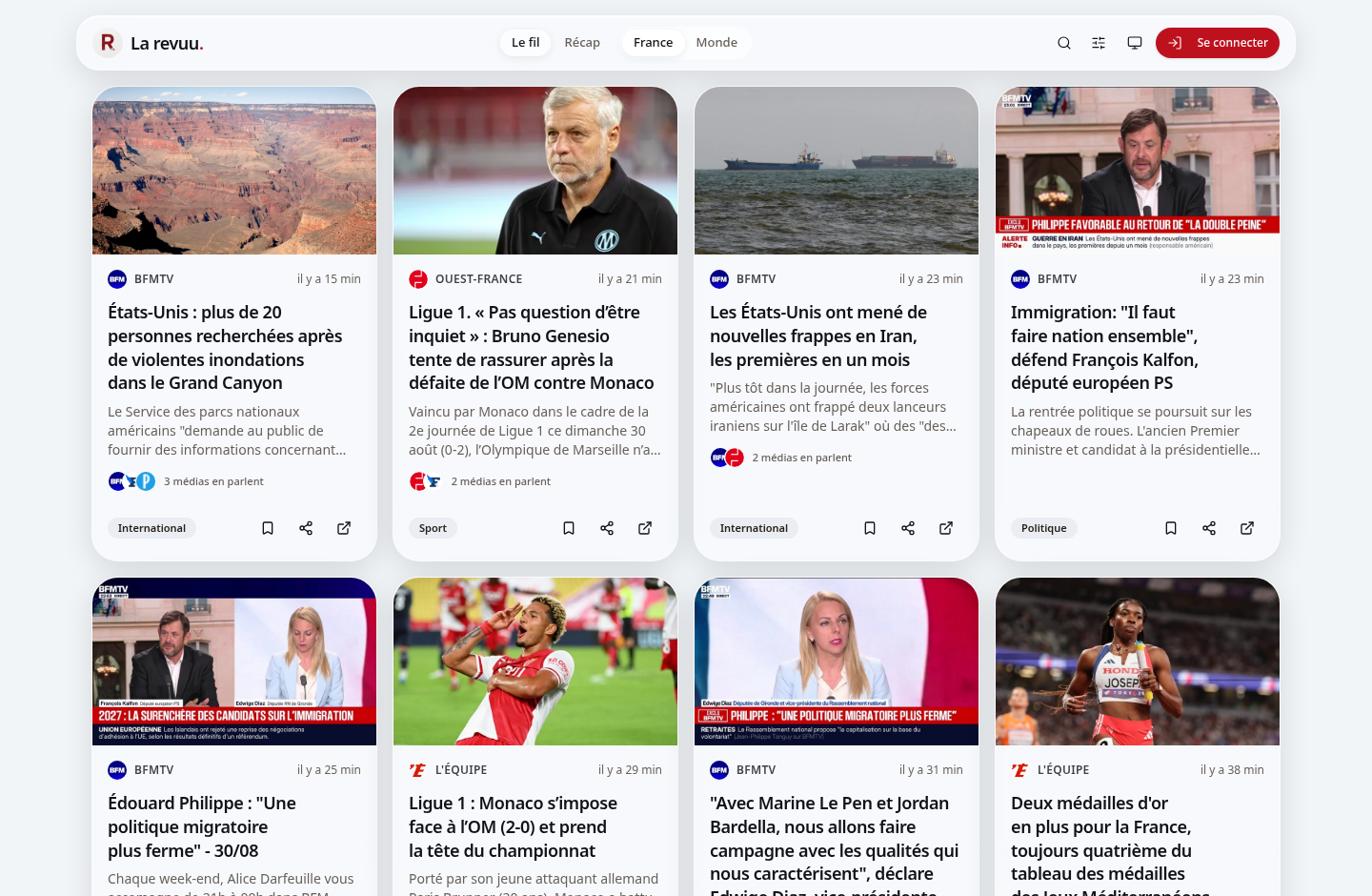Select the Monde region tab

tap(716, 43)
